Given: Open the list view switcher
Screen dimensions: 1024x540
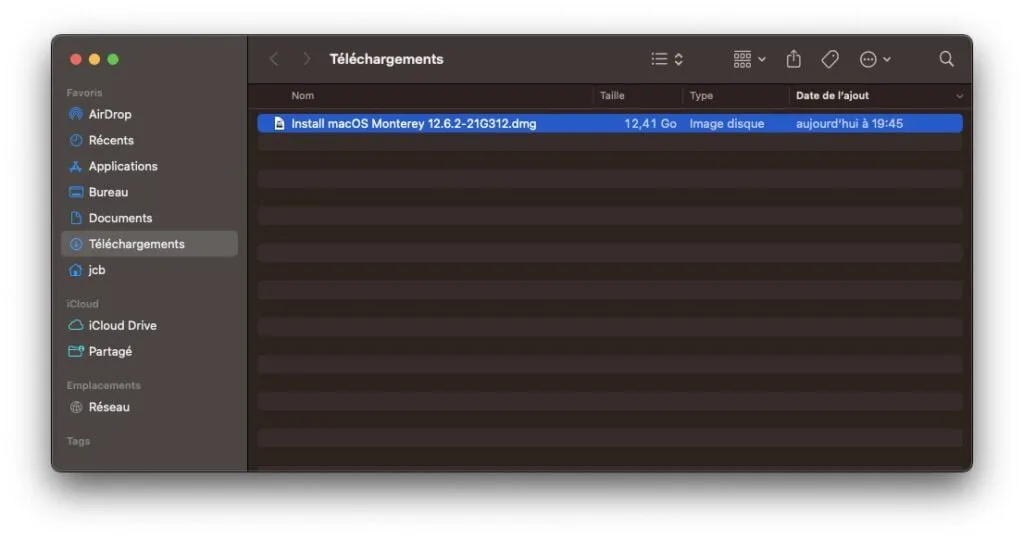Looking at the screenshot, I should [x=667, y=59].
